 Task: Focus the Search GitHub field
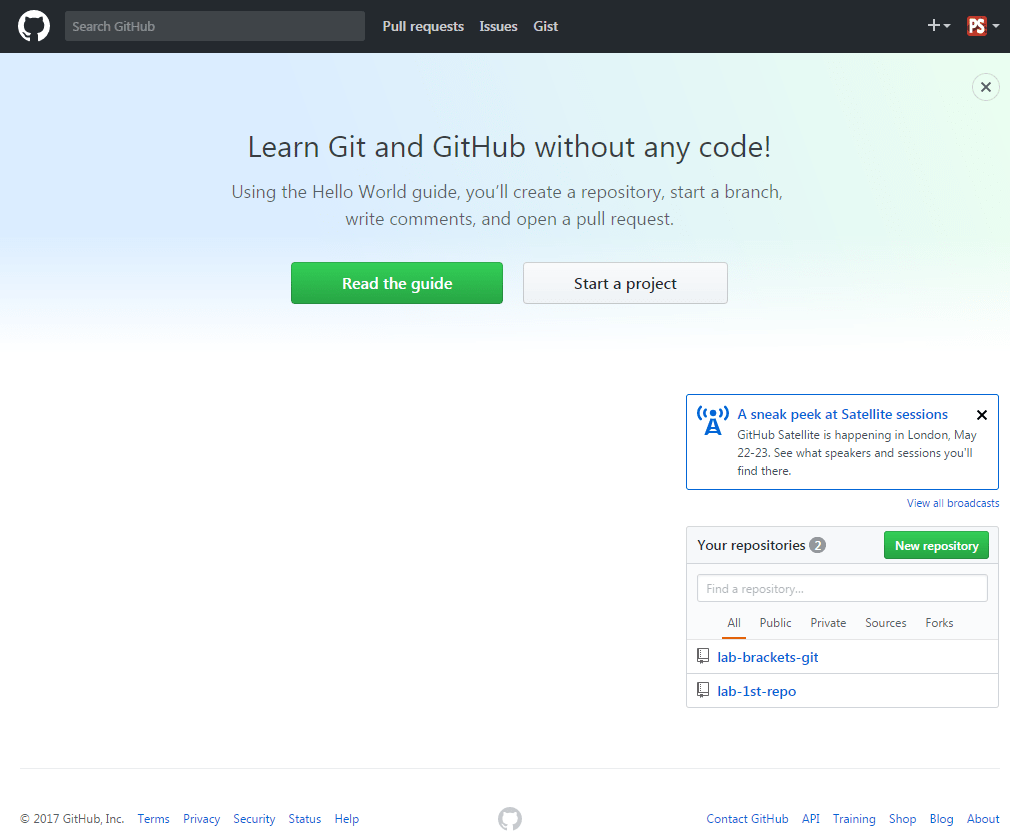(x=214, y=26)
